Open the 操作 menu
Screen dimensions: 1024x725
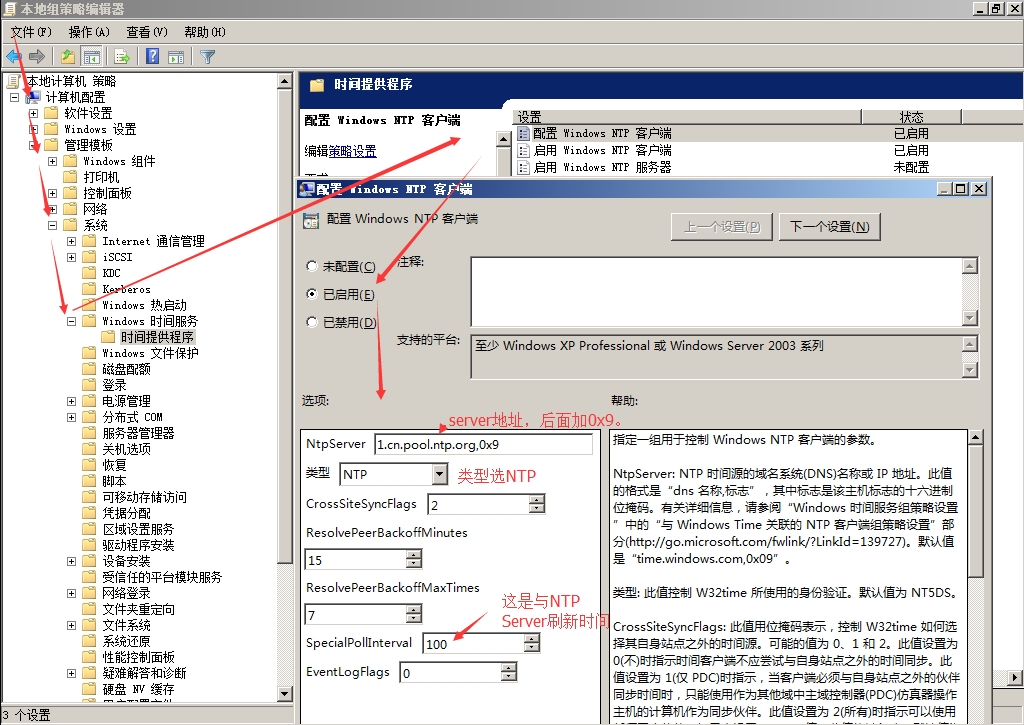[89, 32]
